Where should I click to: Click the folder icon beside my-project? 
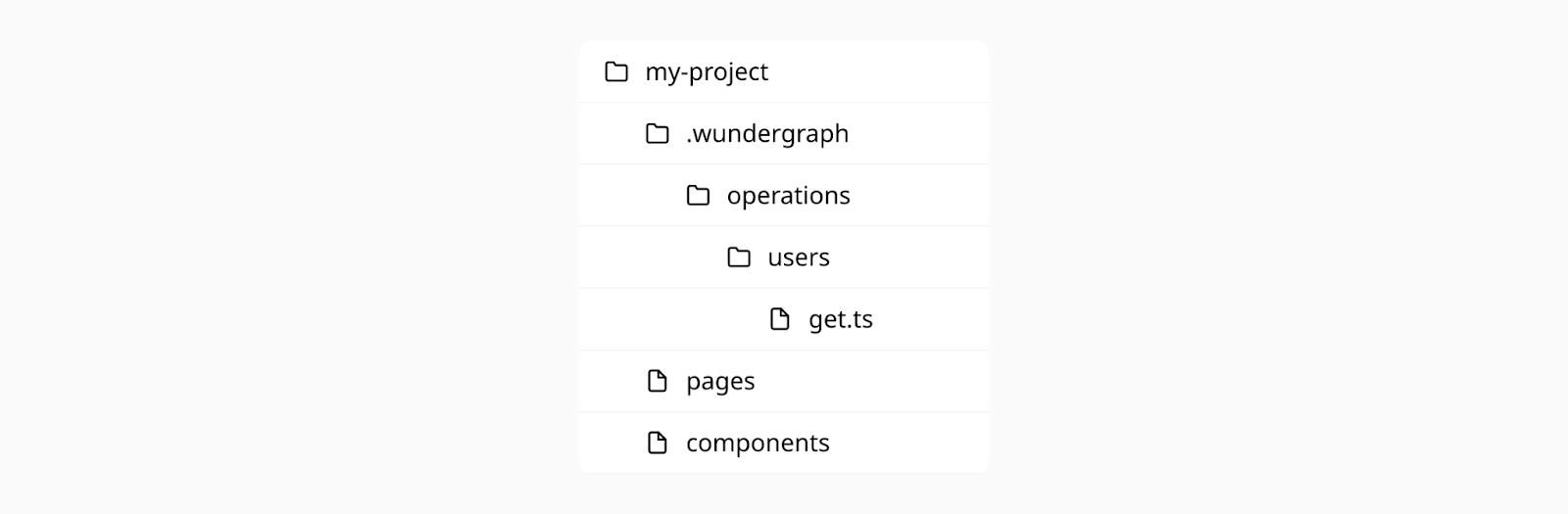pos(616,71)
